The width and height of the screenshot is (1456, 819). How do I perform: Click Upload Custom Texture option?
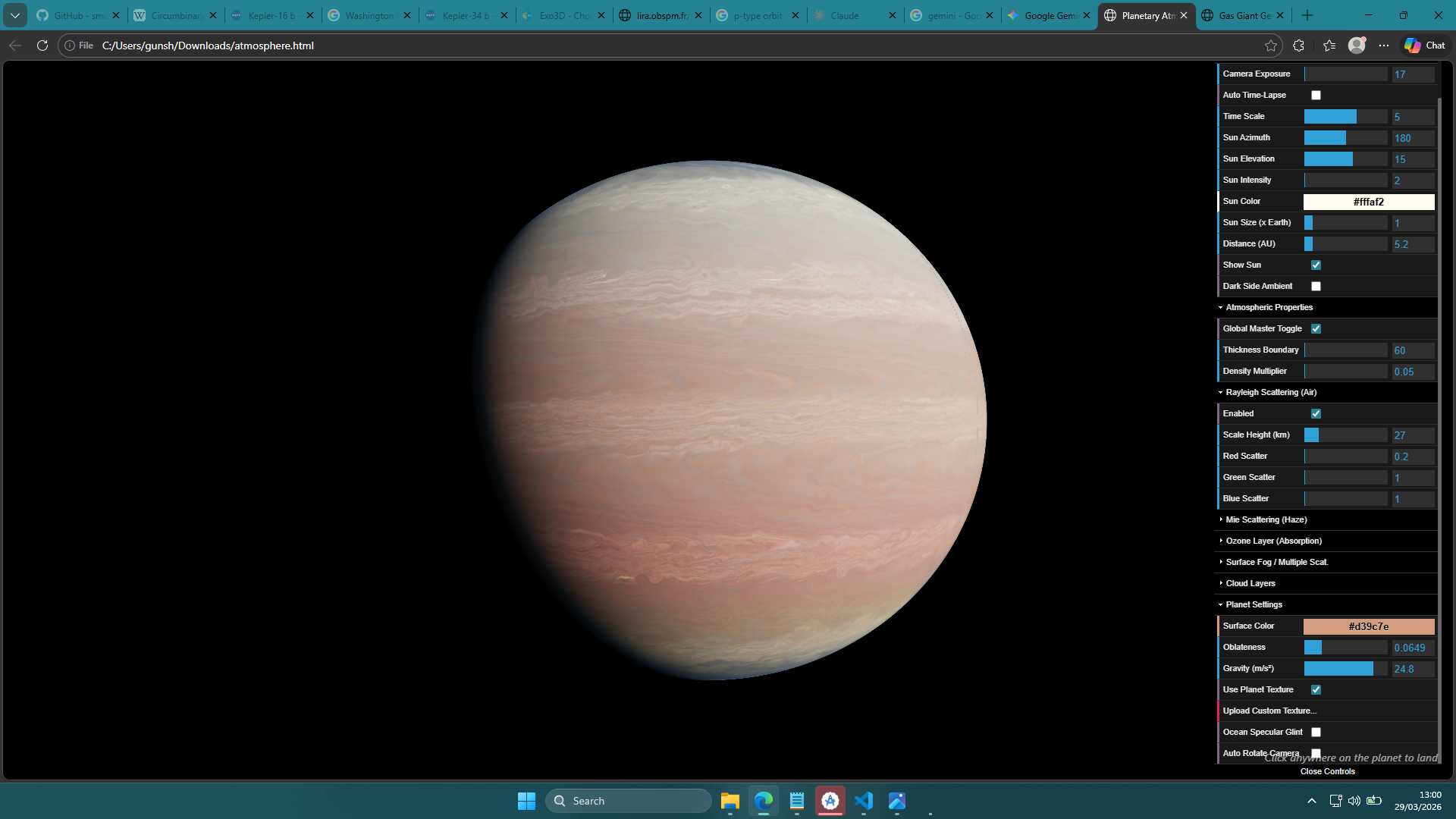pyautogui.click(x=1269, y=711)
